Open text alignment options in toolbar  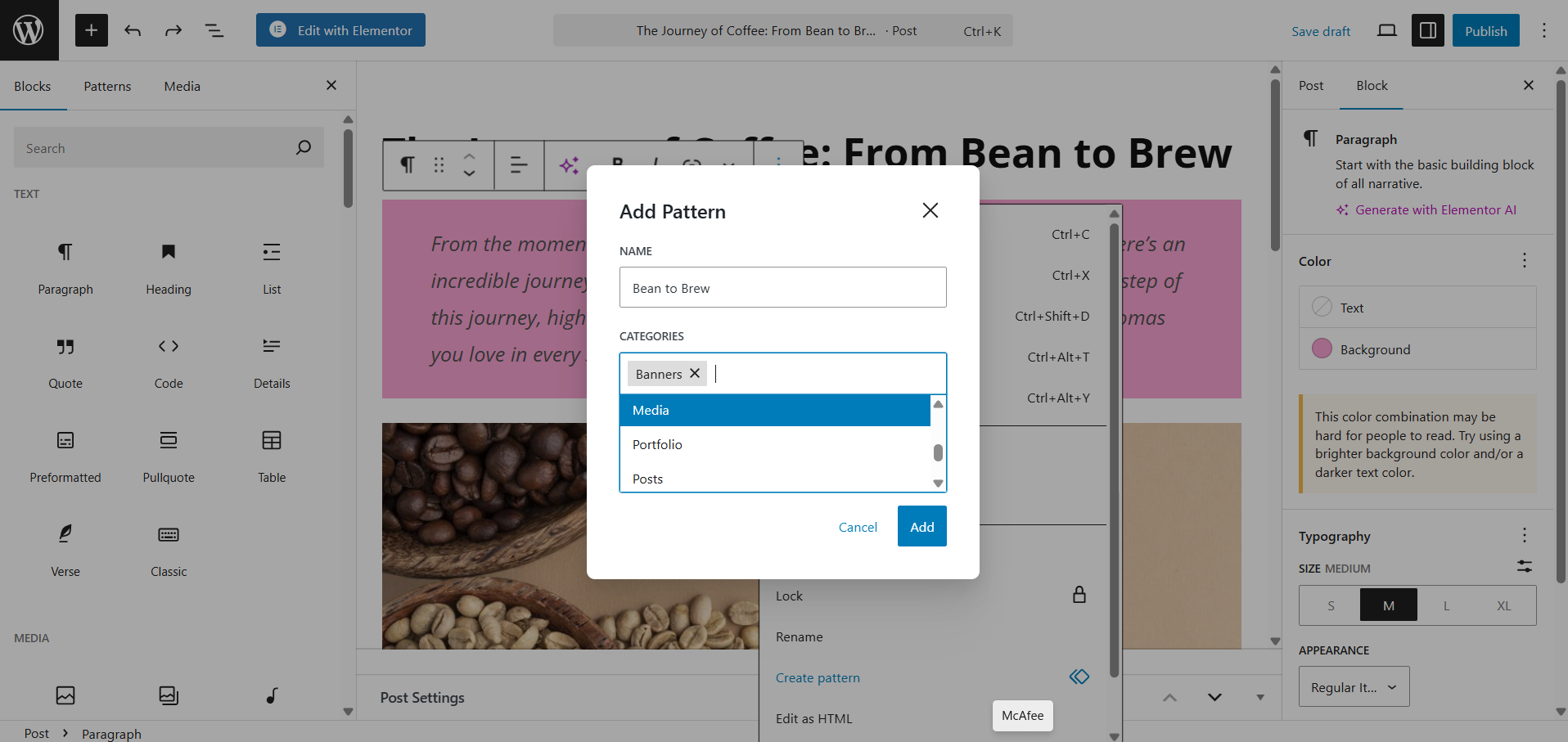pos(519,165)
